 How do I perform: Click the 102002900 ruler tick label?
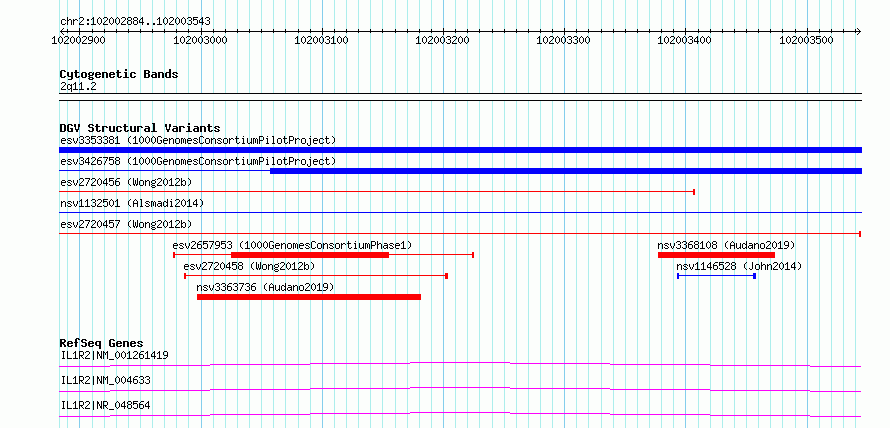[78, 40]
